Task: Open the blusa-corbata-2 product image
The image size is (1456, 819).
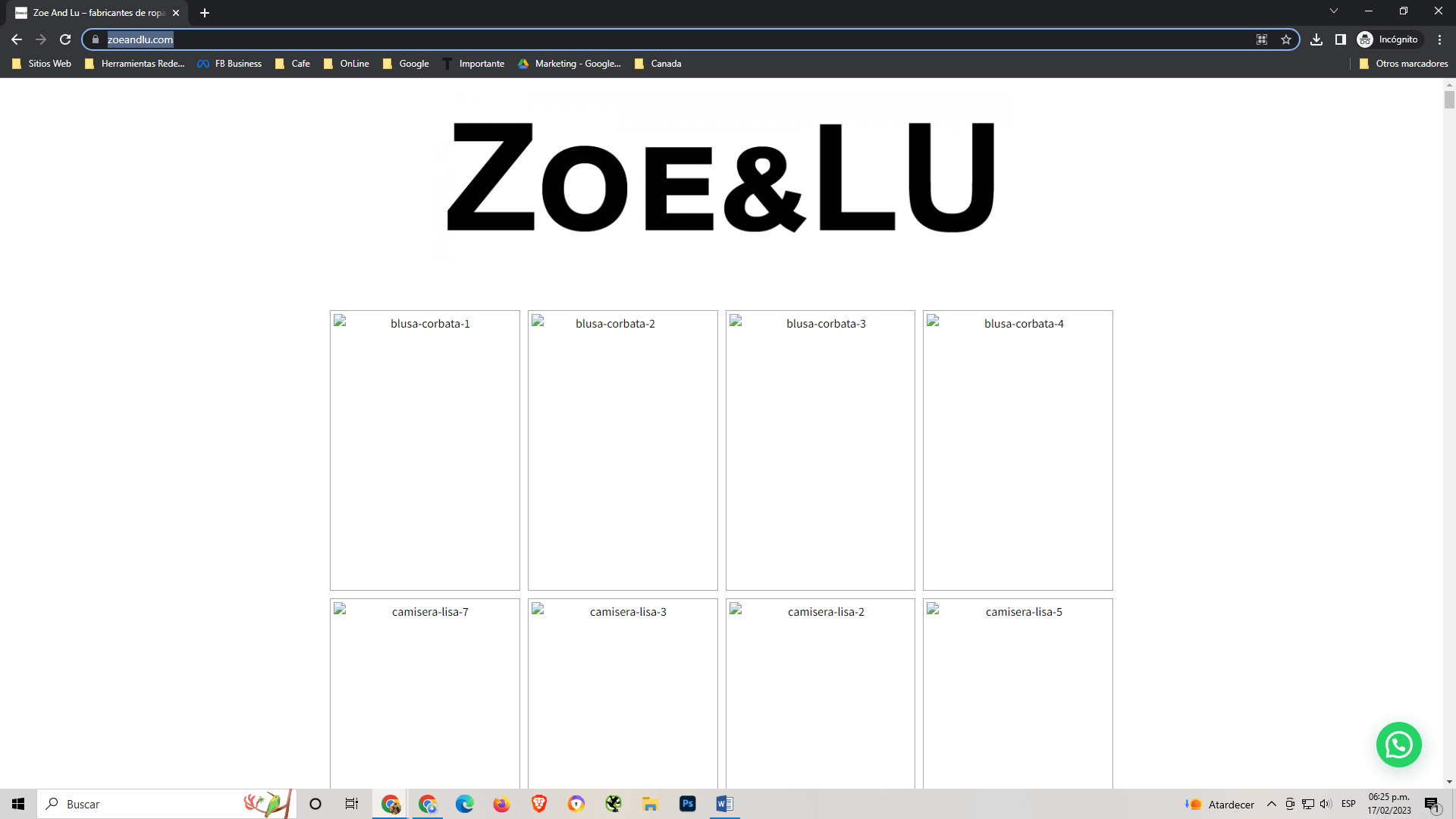Action: tap(623, 450)
